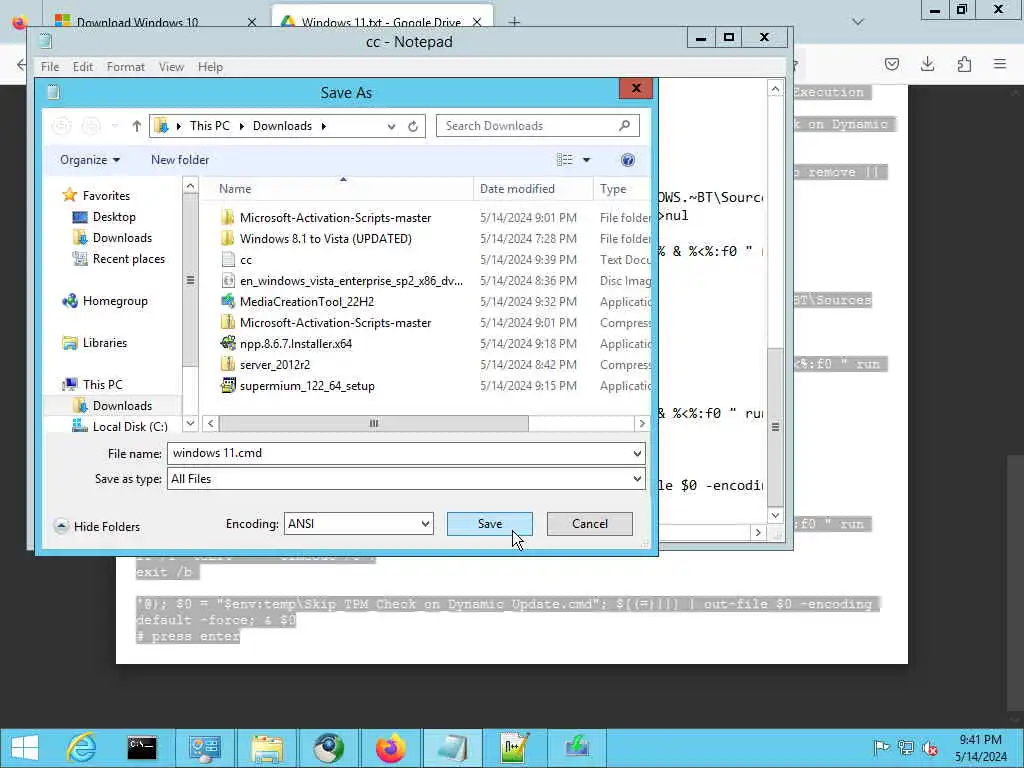Select supermium_122_64_setup application
Image resolution: width=1024 pixels, height=768 pixels.
pyautogui.click(x=307, y=386)
